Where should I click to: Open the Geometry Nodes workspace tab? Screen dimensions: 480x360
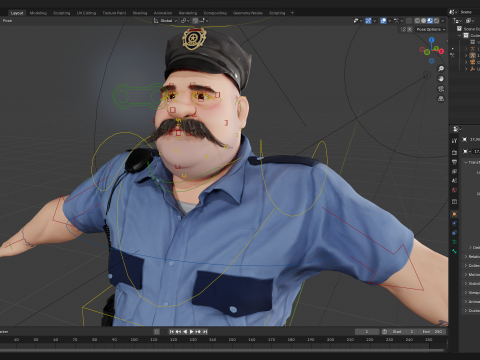(x=248, y=13)
